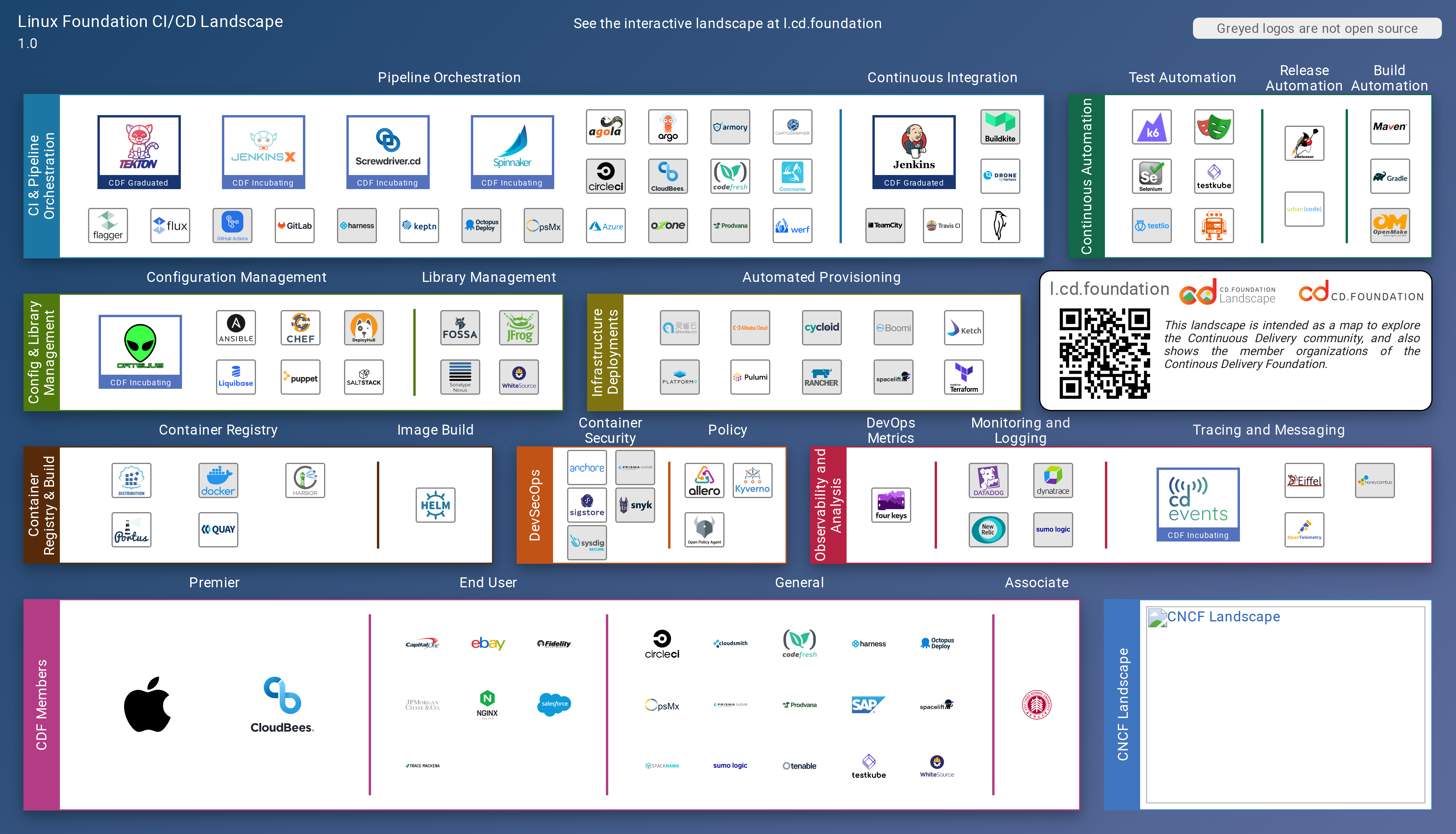Image resolution: width=1456 pixels, height=834 pixels.
Task: Click the 'Greyed logos are not open source' badge
Action: (1317, 28)
